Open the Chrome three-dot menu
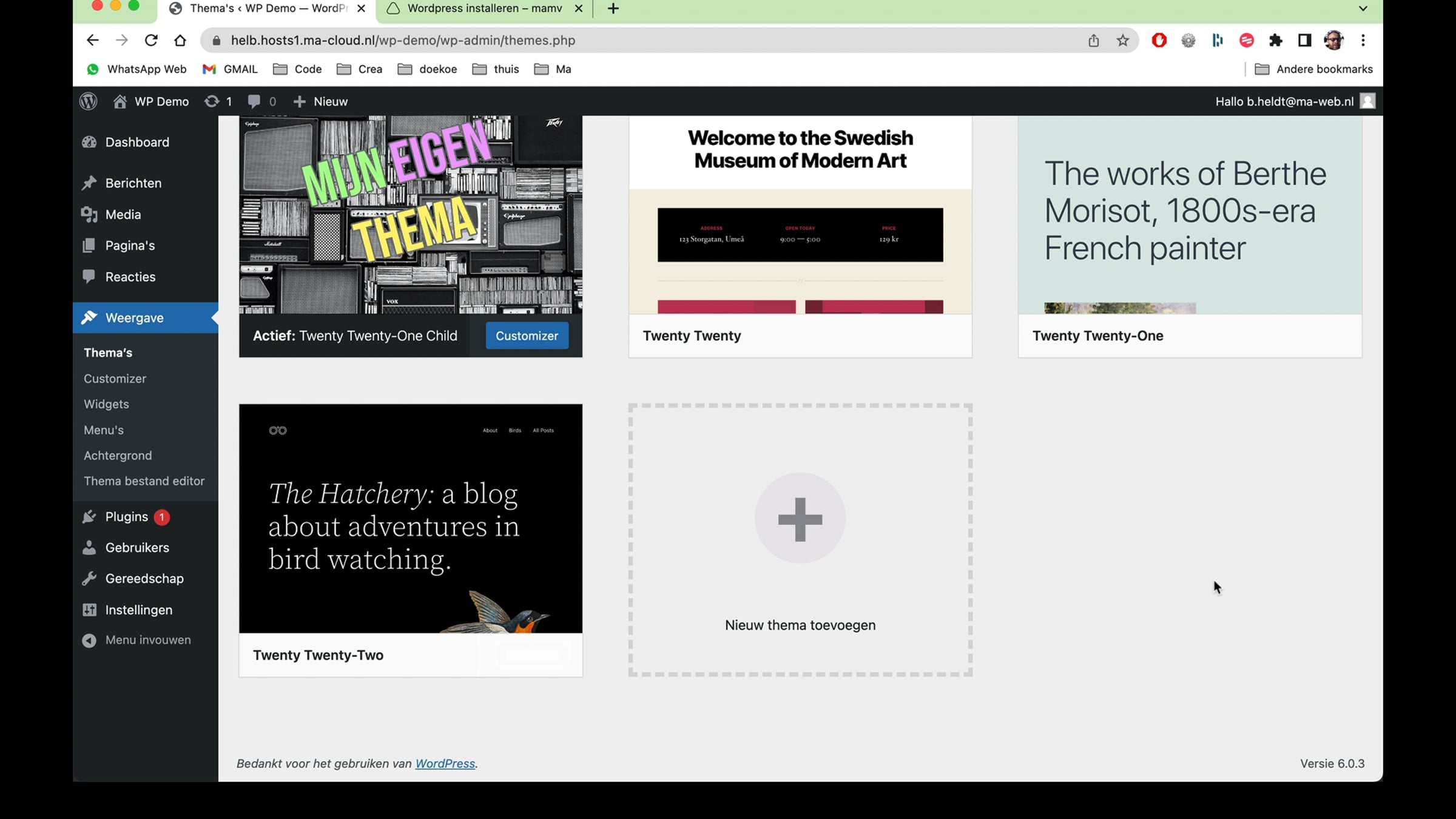 pyautogui.click(x=1363, y=40)
